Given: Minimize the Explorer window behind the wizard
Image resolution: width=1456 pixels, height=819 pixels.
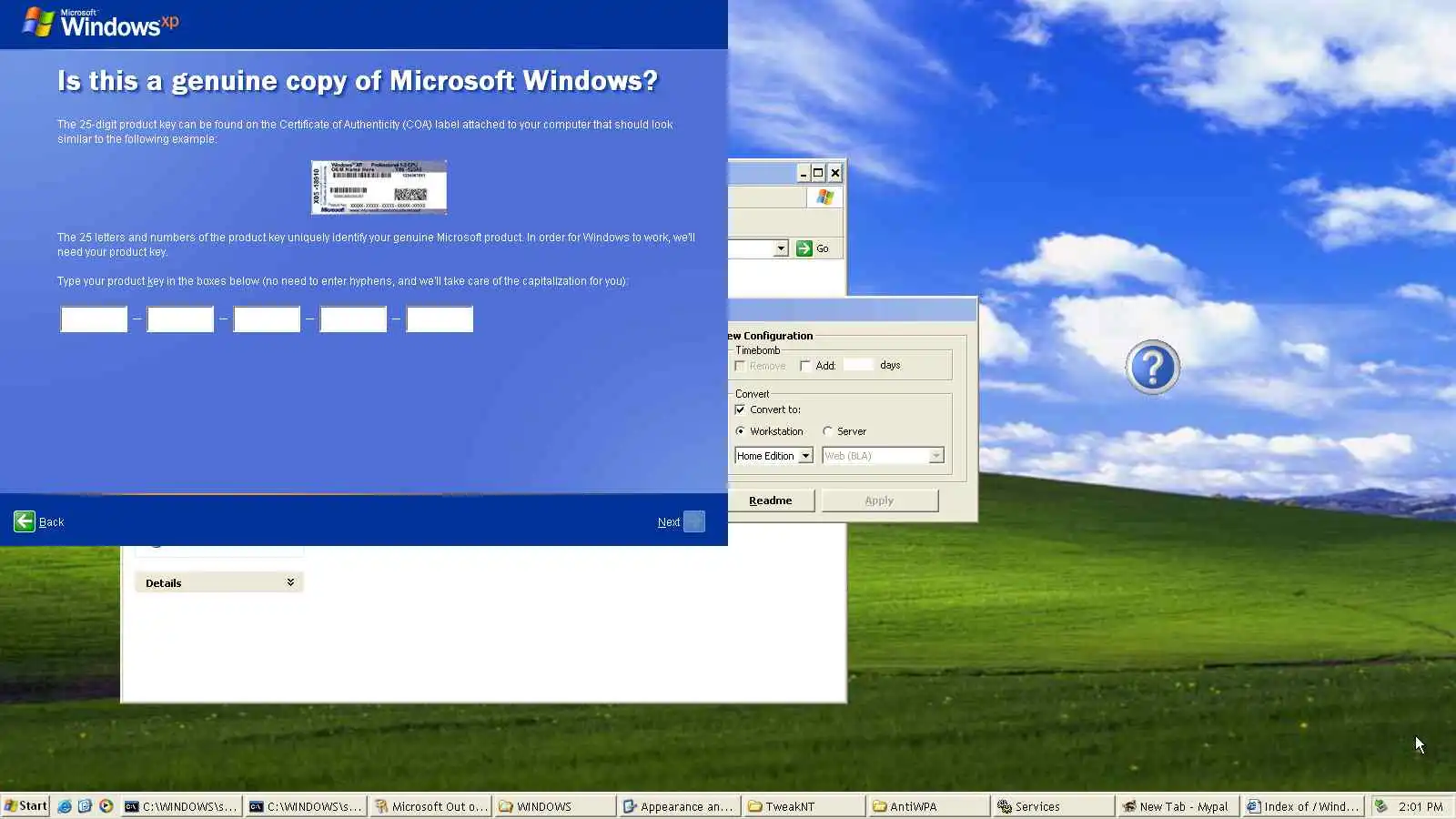Looking at the screenshot, I should point(804,173).
